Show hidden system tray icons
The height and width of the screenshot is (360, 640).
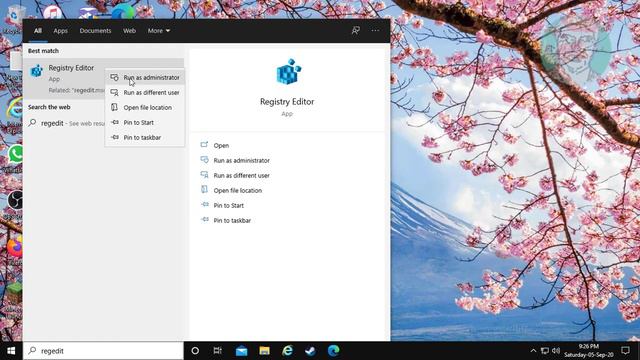[x=533, y=351]
